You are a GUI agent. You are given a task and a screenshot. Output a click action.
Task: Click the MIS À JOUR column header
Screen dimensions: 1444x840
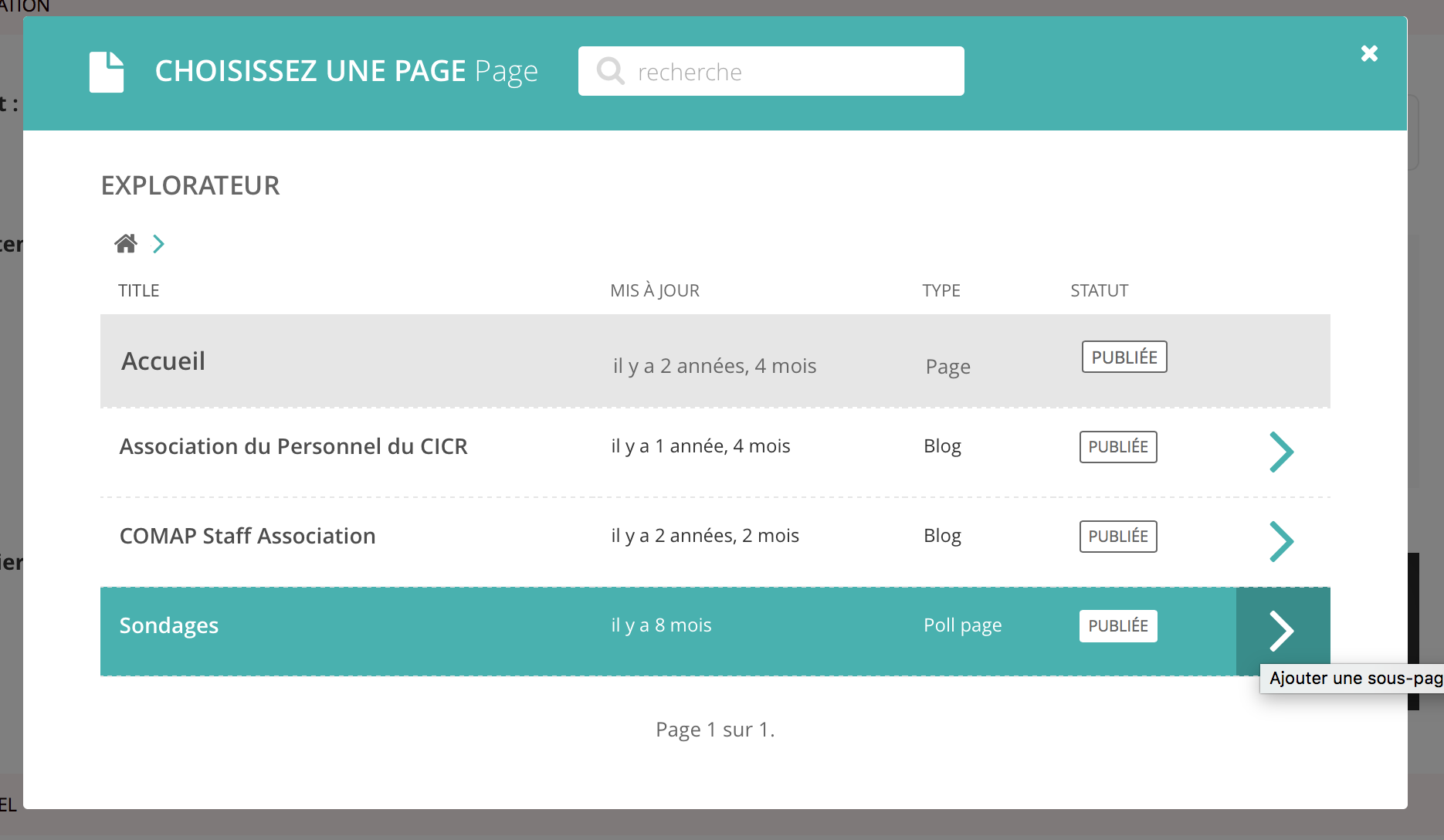[654, 291]
